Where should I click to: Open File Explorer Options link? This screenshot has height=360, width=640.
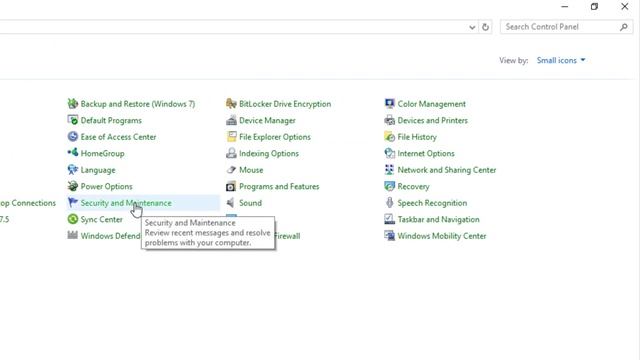(275, 137)
